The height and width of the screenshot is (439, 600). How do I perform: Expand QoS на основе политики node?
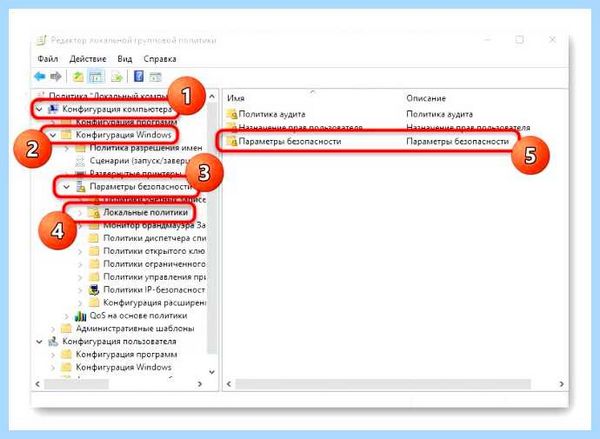click(x=67, y=316)
